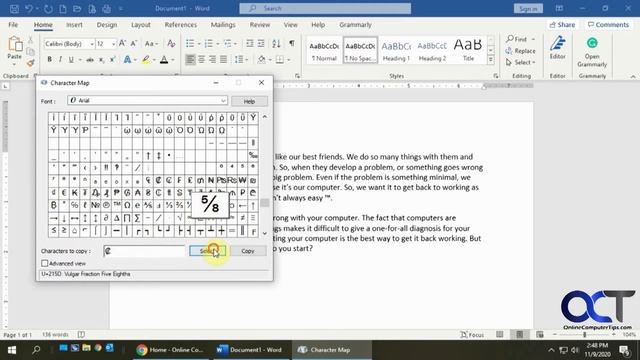Switch to the Design tab
Viewport: 640px width, 360px height.
tap(107, 24)
